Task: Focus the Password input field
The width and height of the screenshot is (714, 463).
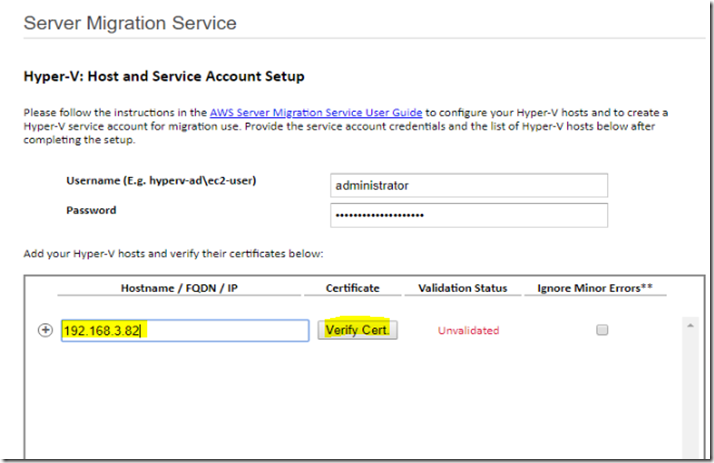Action: coord(469,215)
